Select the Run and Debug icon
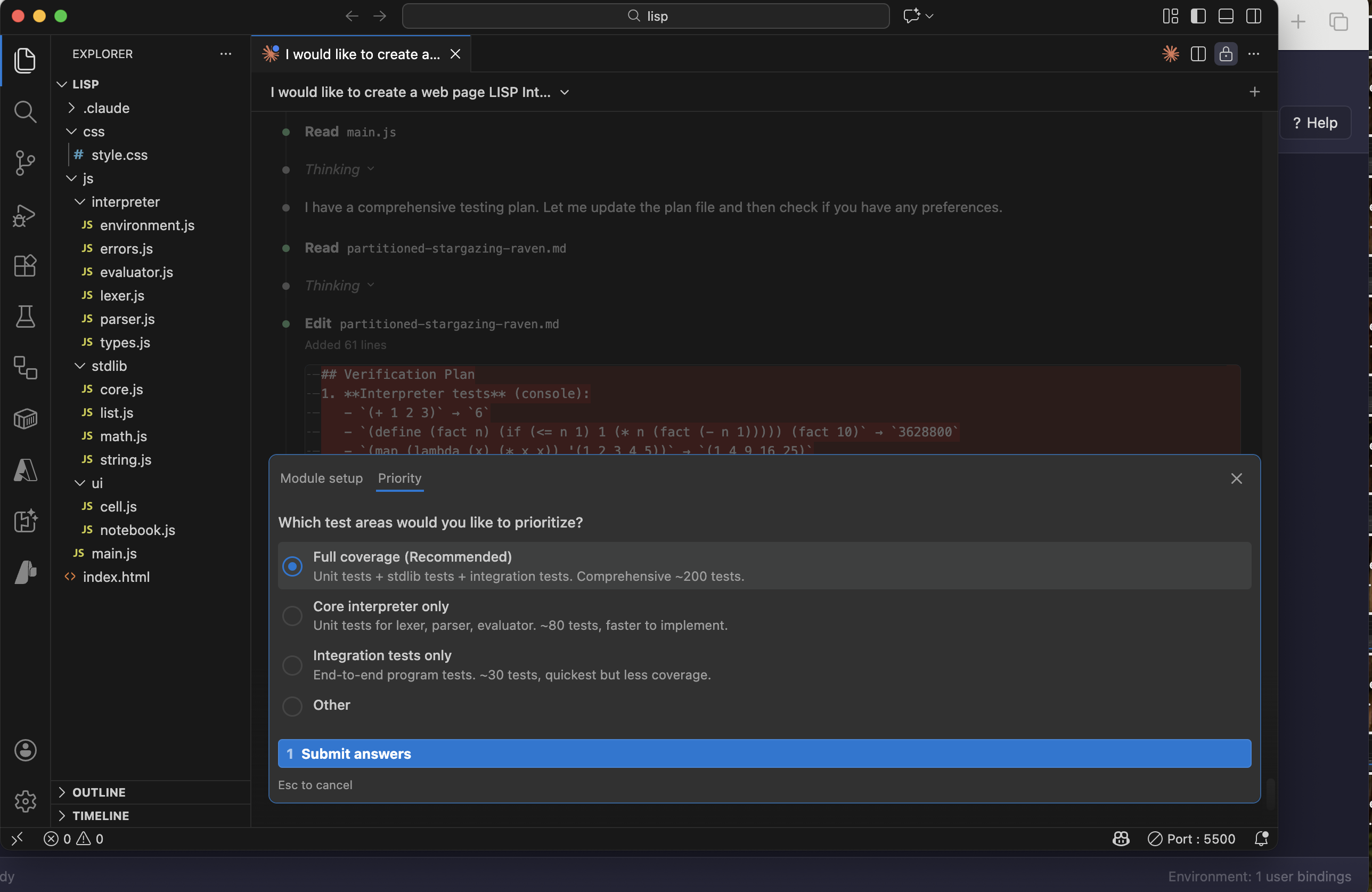The width and height of the screenshot is (1372, 892). click(25, 215)
